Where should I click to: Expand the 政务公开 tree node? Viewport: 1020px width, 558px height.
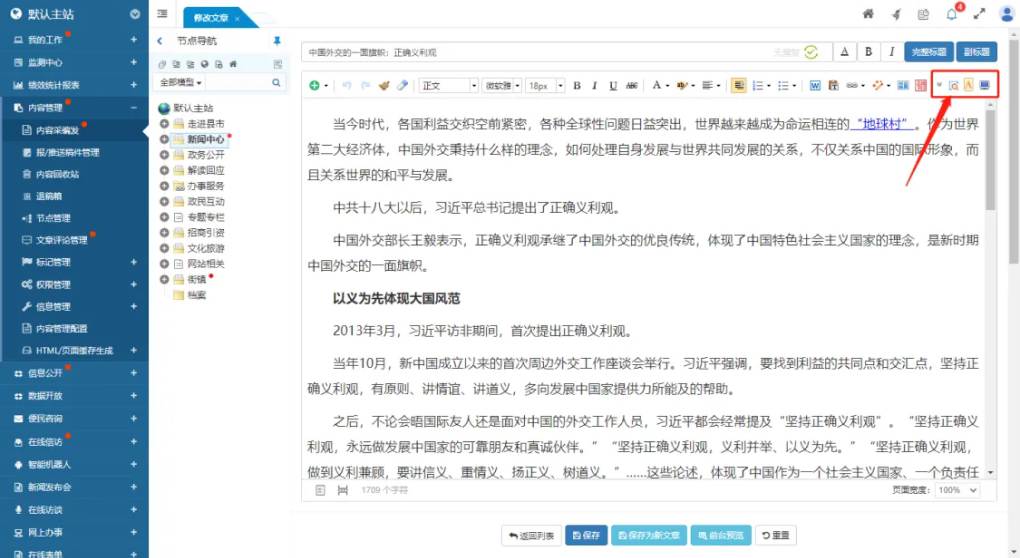(x=164, y=155)
